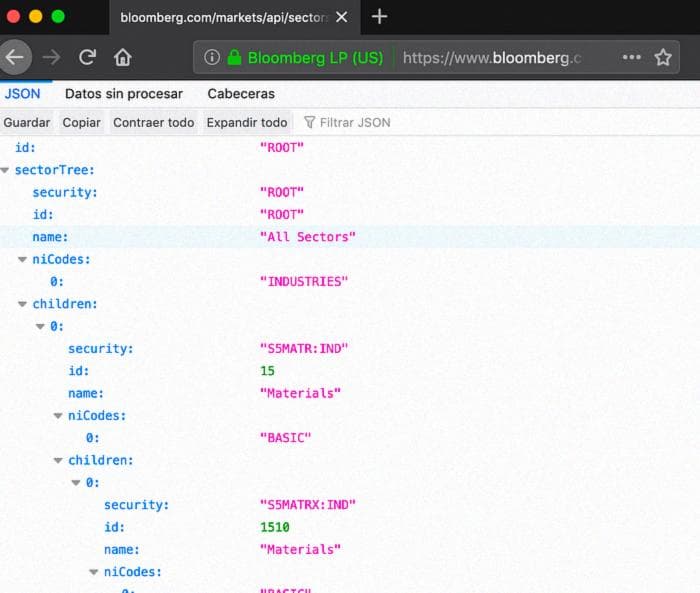This screenshot has height=593, width=700.
Task: Select the topmost id "ROOT" value
Action: [x=282, y=147]
